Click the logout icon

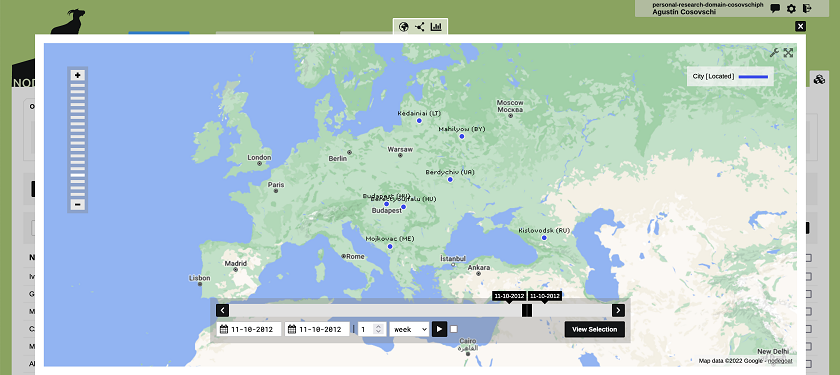(x=807, y=9)
